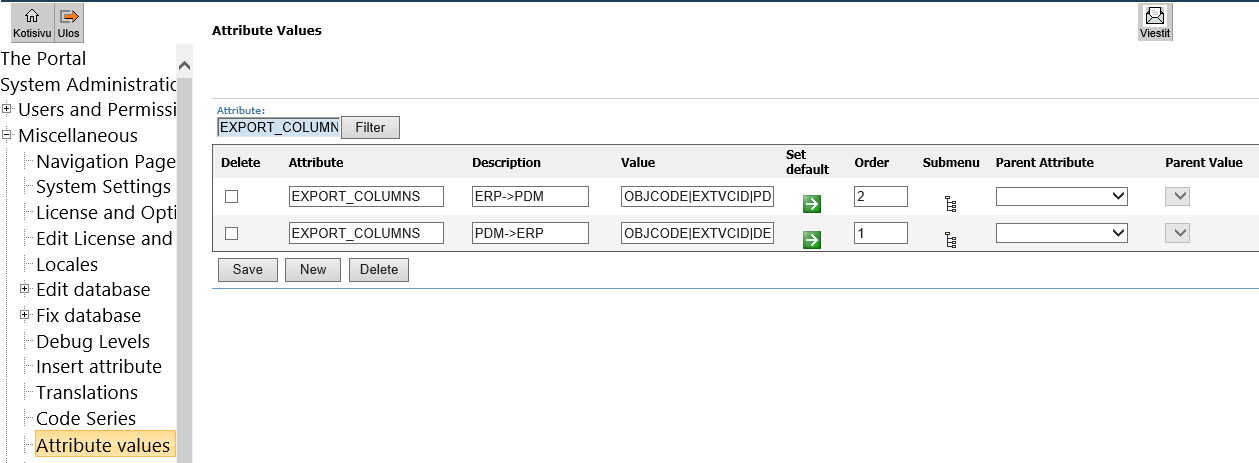Screen dimensions: 1259x463
Task: Click the Save button
Action: click(x=247, y=270)
